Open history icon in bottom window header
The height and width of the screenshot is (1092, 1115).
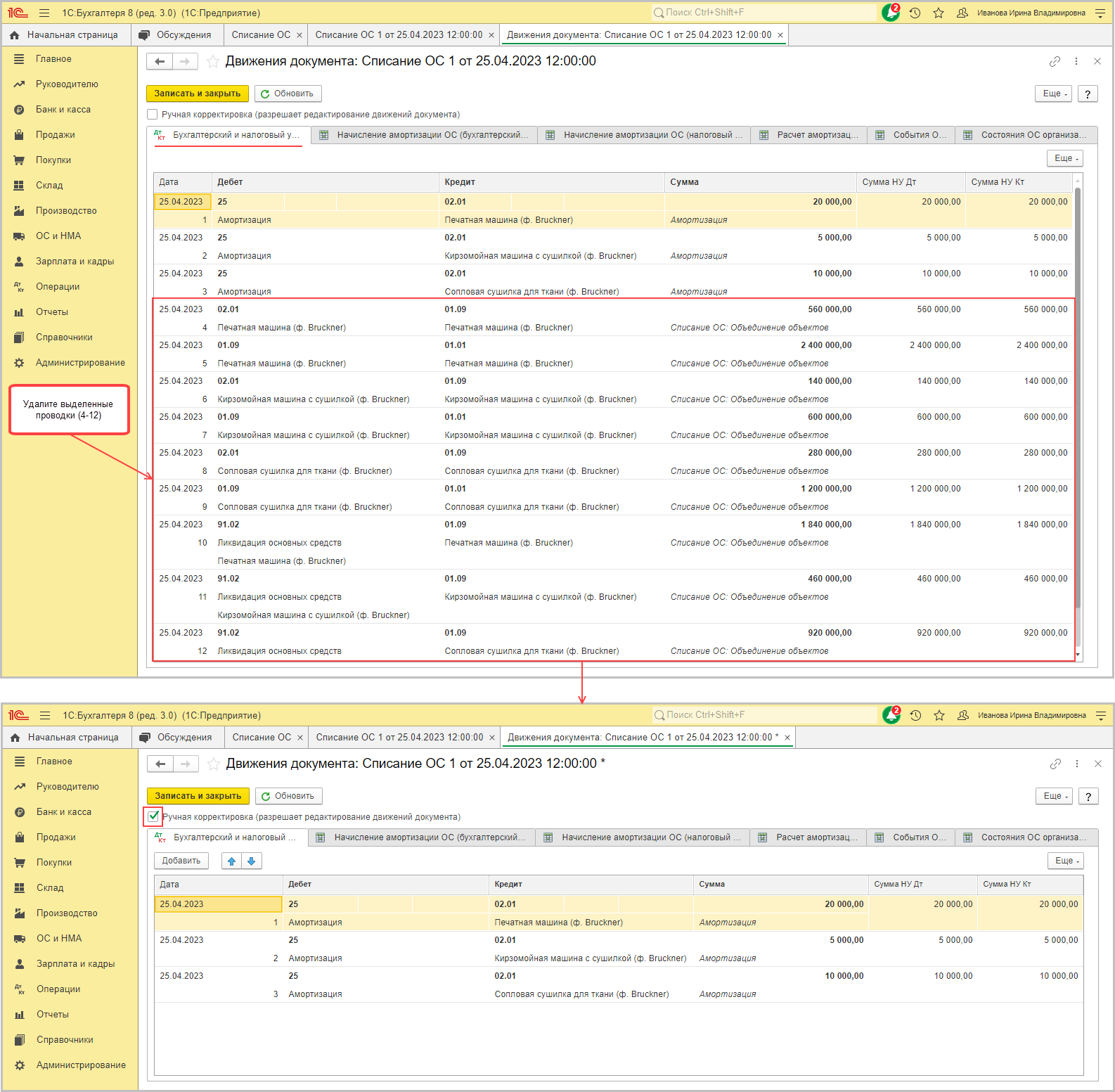915,715
